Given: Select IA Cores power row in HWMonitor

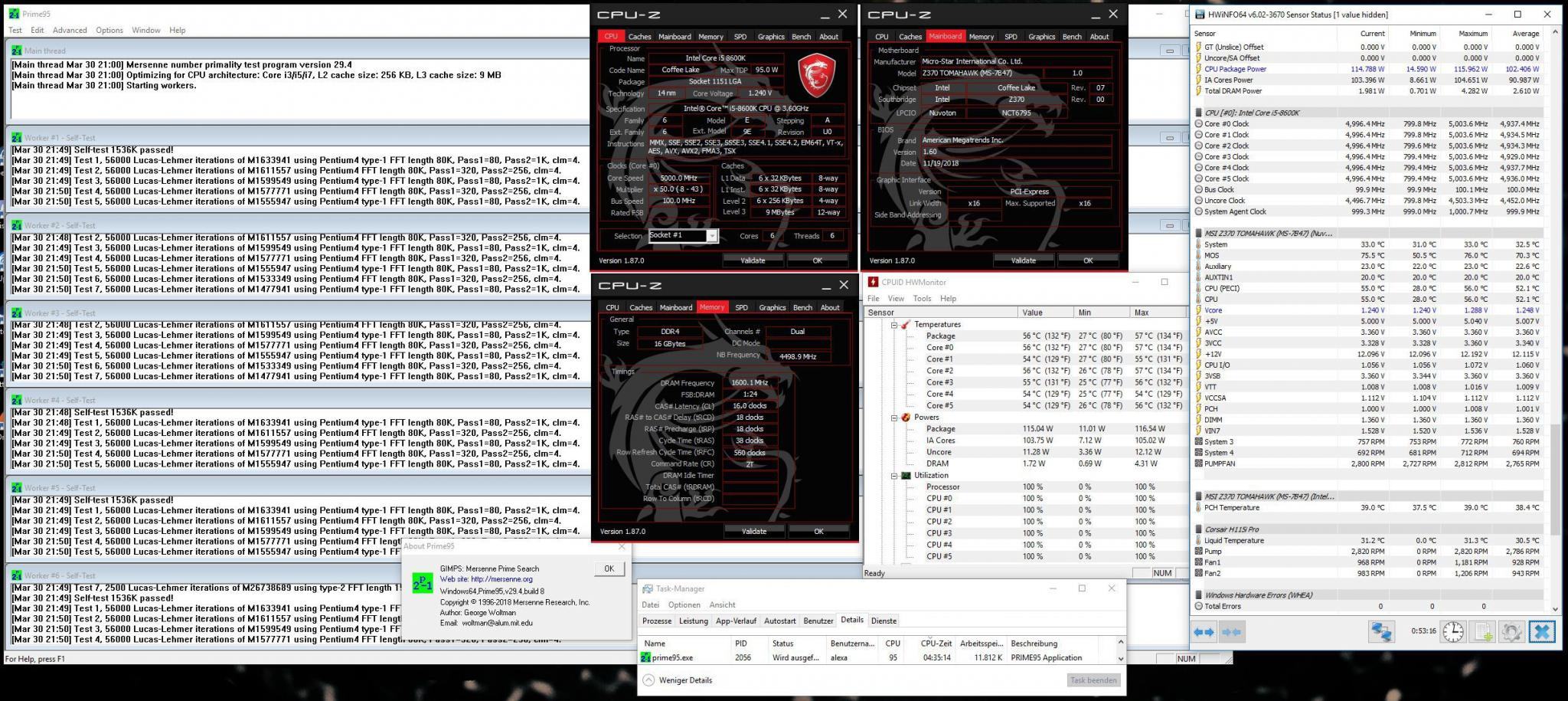Looking at the screenshot, I should point(1026,441).
